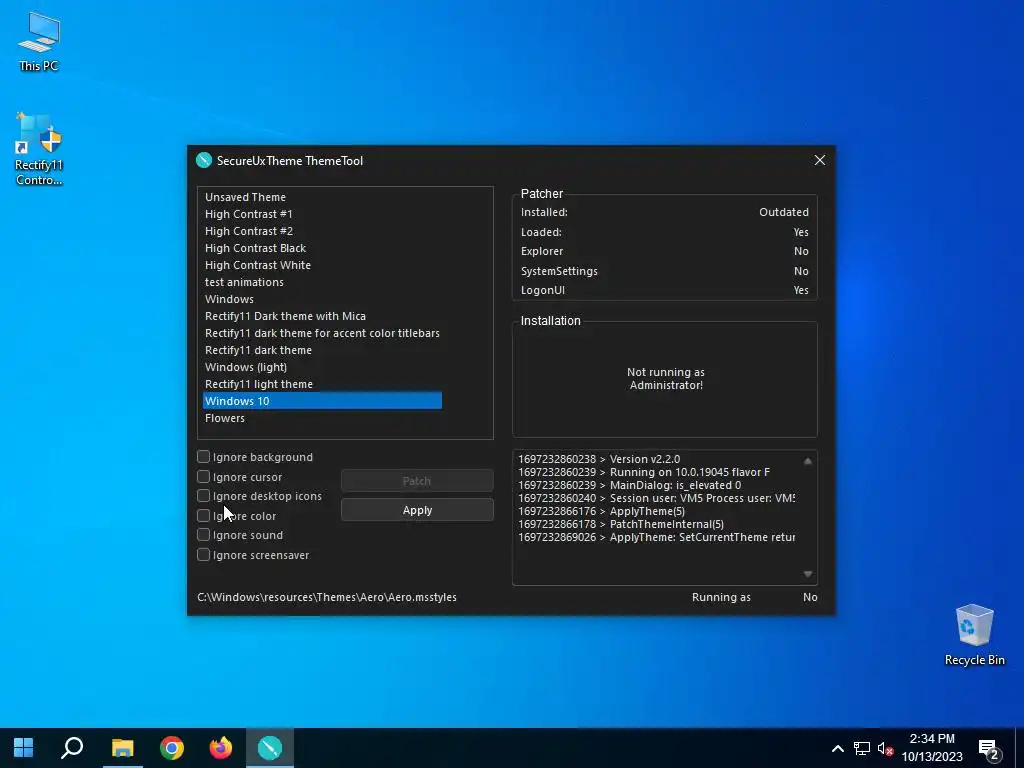This screenshot has height=768, width=1024.
Task: Open the Windows Start menu
Action: (24, 748)
